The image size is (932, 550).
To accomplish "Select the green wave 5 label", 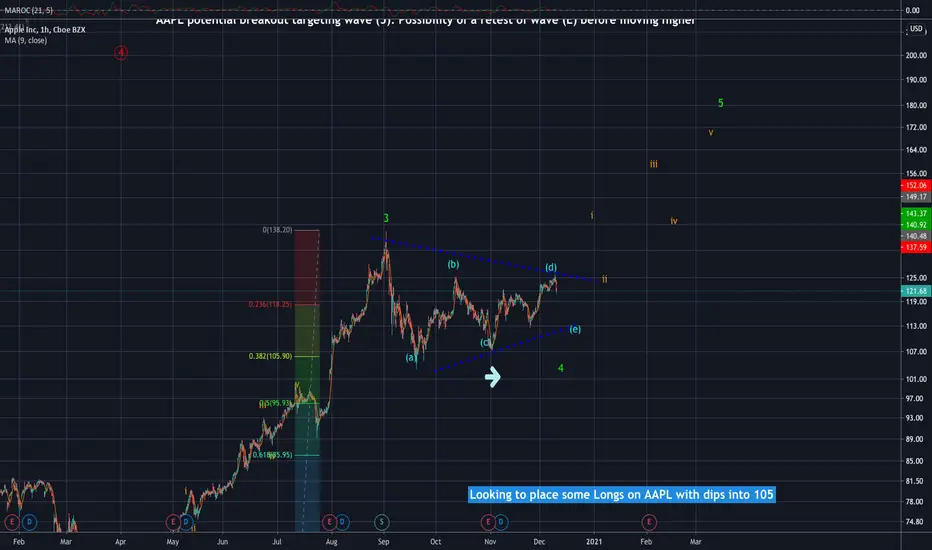I will (x=720, y=103).
